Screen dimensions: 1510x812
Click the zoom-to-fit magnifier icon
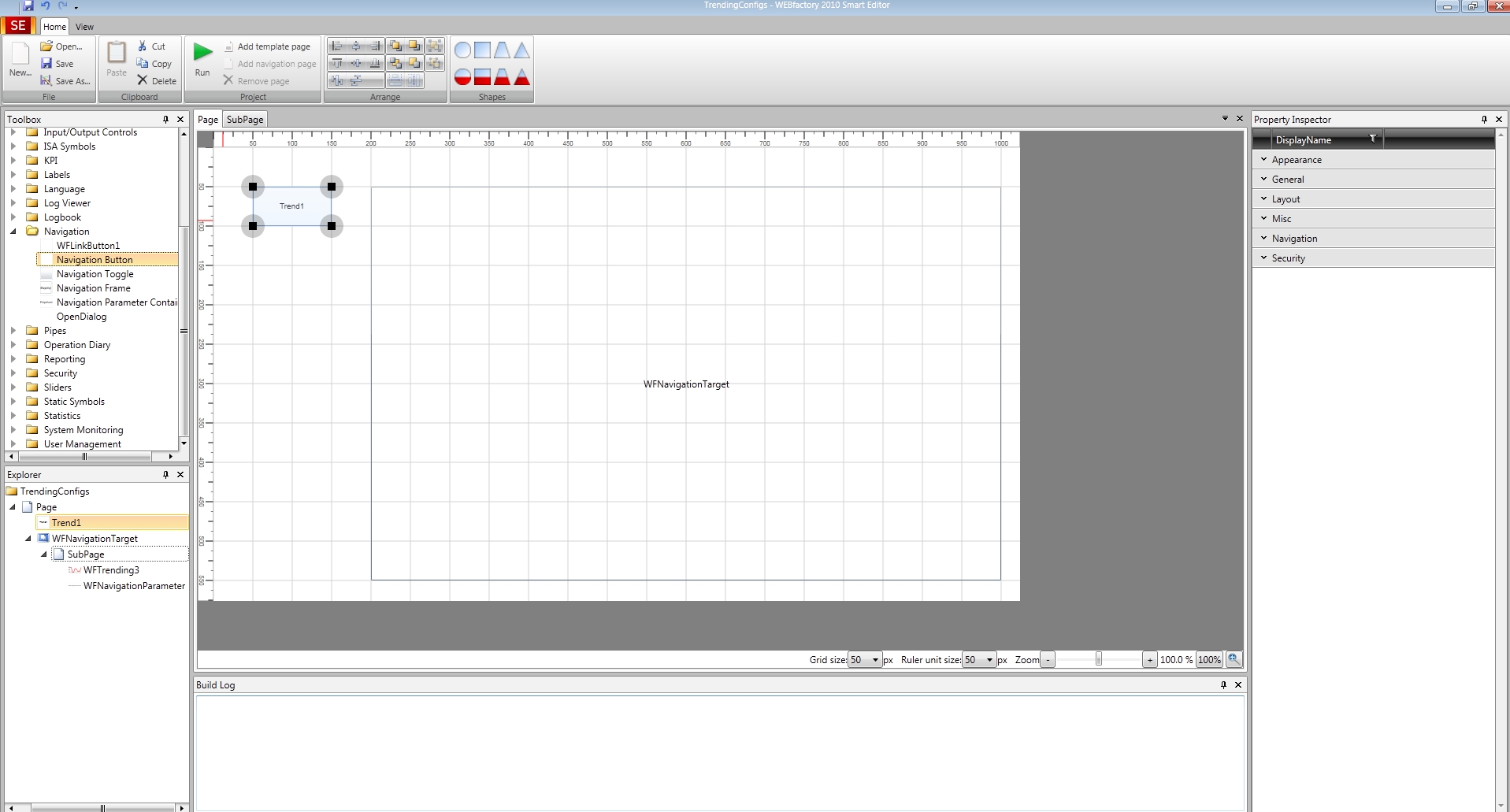(x=1234, y=659)
